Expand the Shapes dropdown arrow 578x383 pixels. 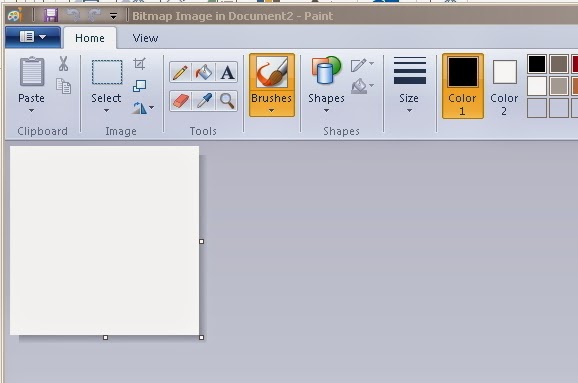(x=326, y=110)
